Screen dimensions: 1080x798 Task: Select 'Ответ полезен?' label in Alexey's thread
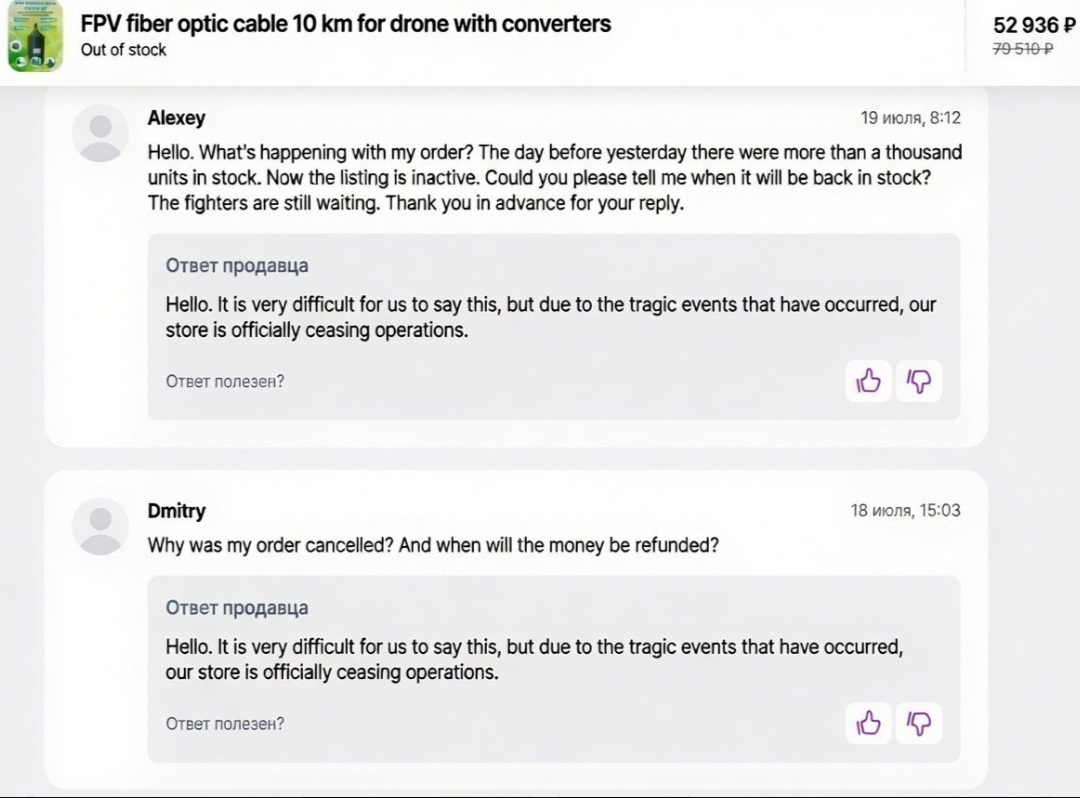pos(225,381)
